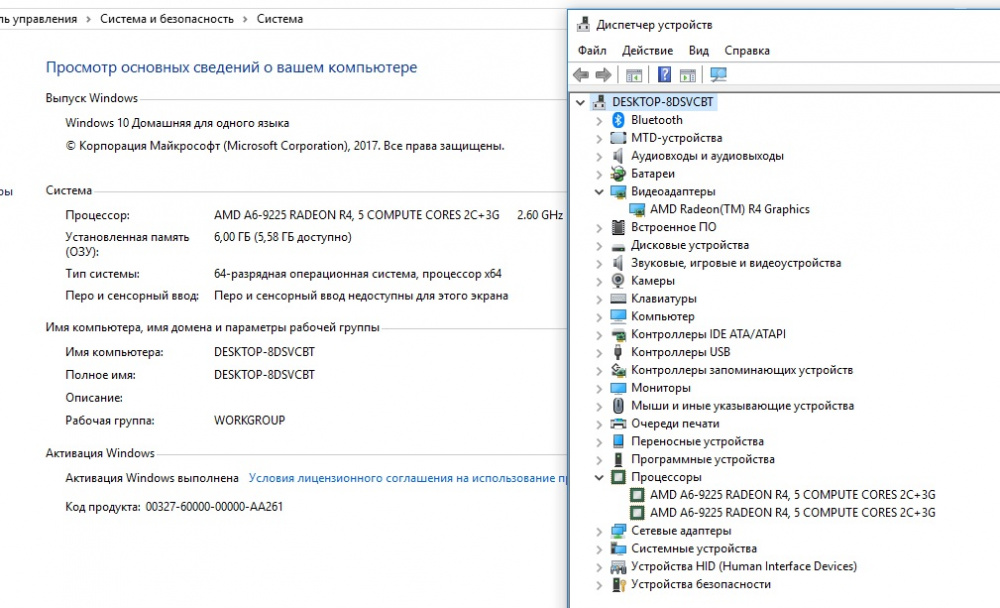Expand the Переносные устройства category
Screen dimensions: 1000x608
pyautogui.click(x=599, y=441)
